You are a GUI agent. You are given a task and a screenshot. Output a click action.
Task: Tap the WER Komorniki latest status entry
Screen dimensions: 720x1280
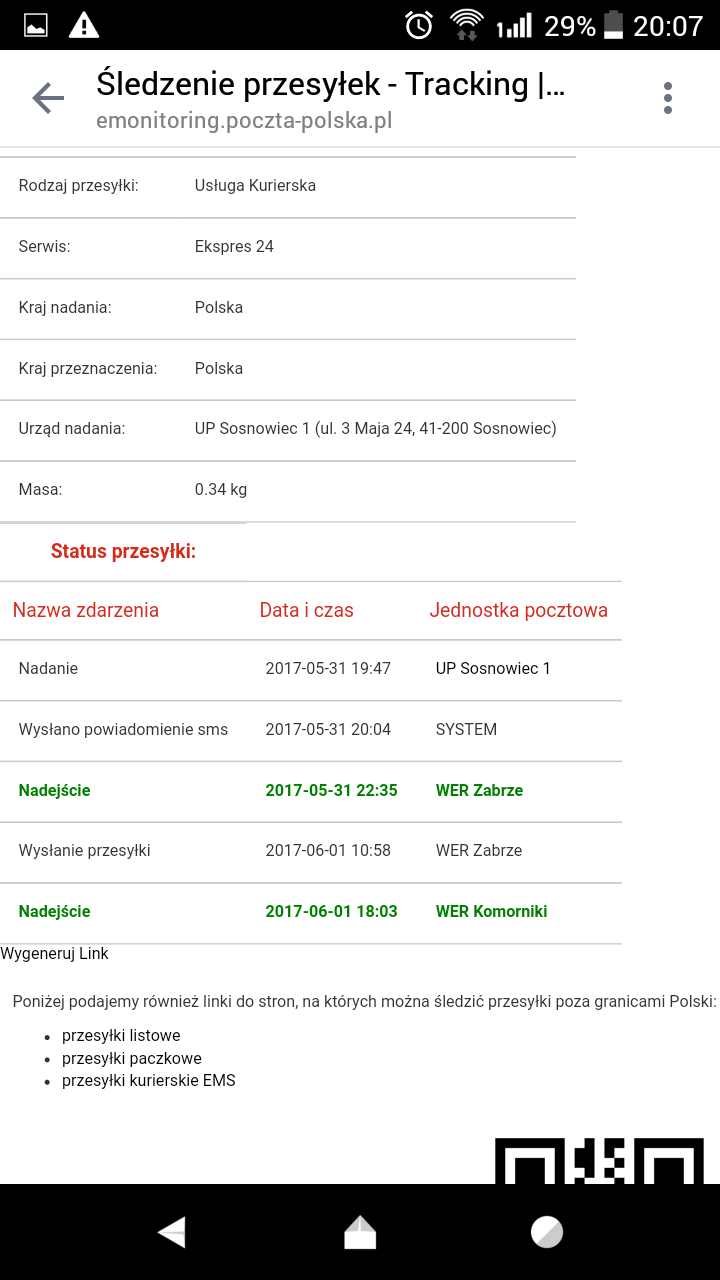tap(492, 912)
